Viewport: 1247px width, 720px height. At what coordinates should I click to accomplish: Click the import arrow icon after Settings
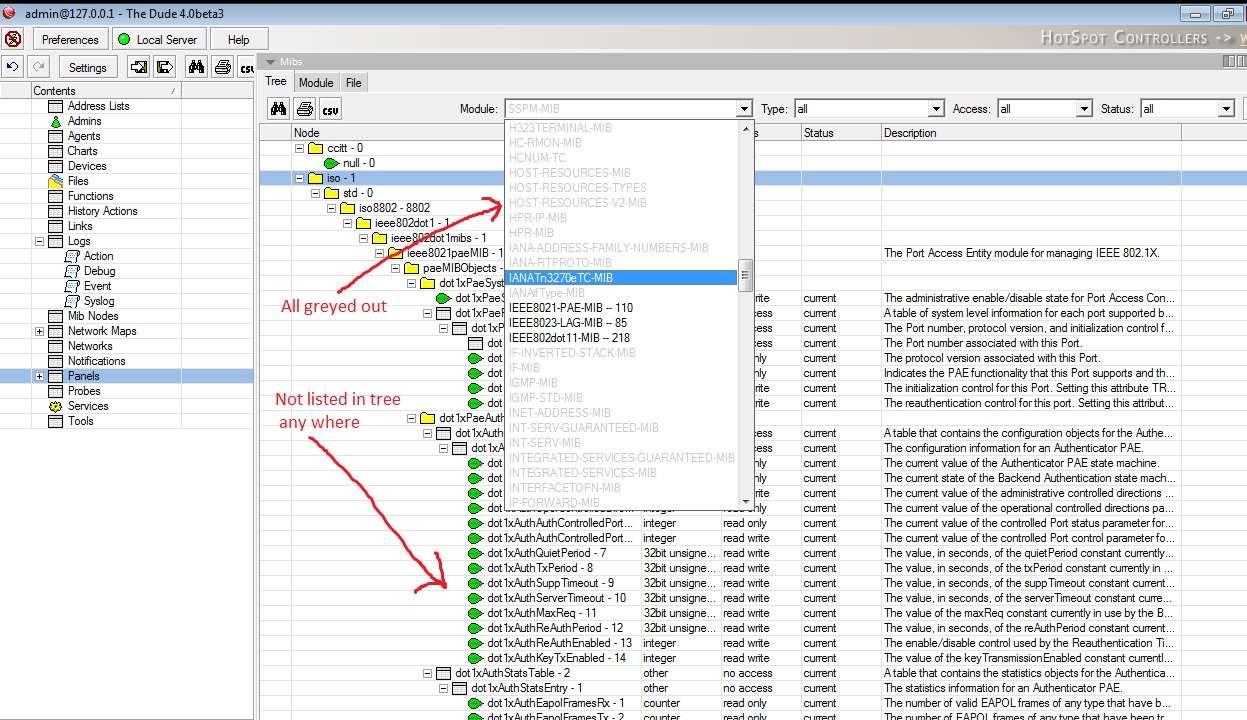[x=139, y=67]
